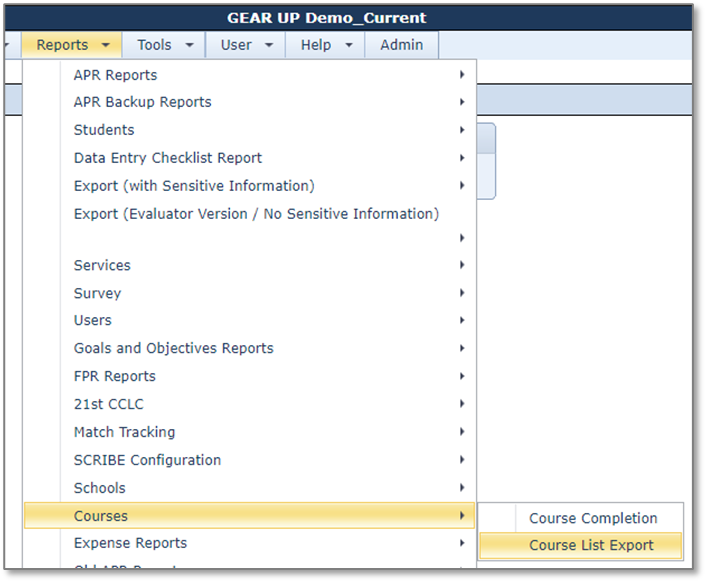This screenshot has height=582, width=707.
Task: Click dropdown arrow beside Tools
Action: (189, 45)
